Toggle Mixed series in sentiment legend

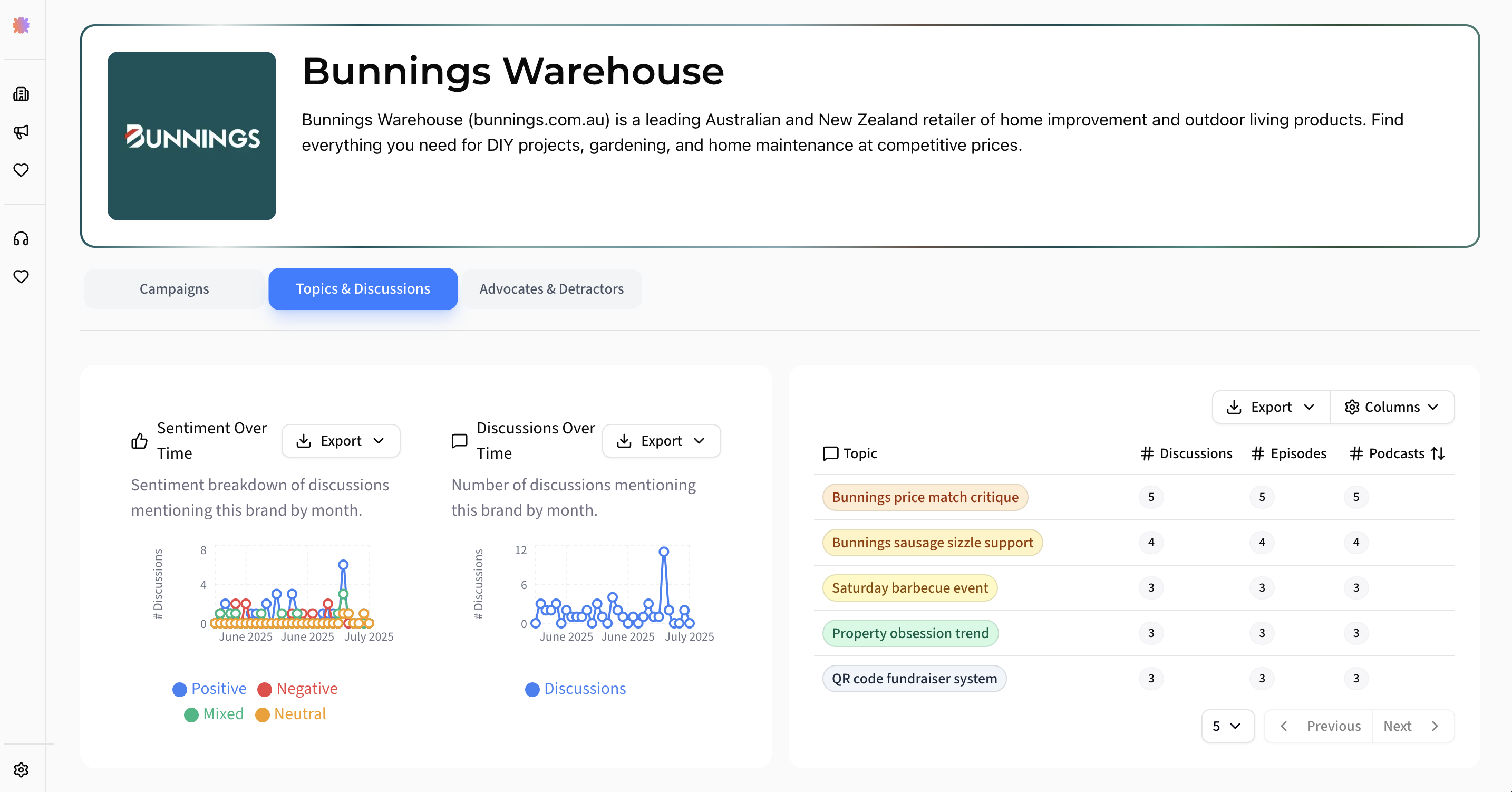[214, 714]
